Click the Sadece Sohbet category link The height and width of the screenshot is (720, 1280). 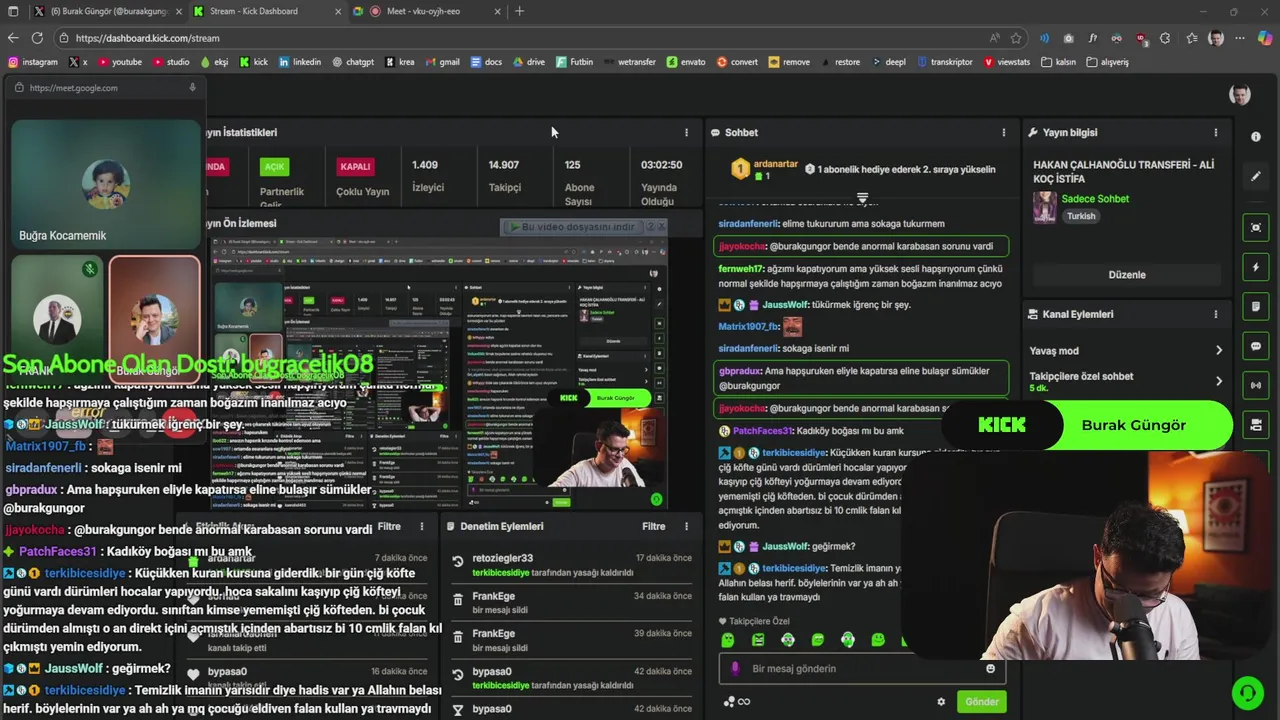coord(1095,199)
